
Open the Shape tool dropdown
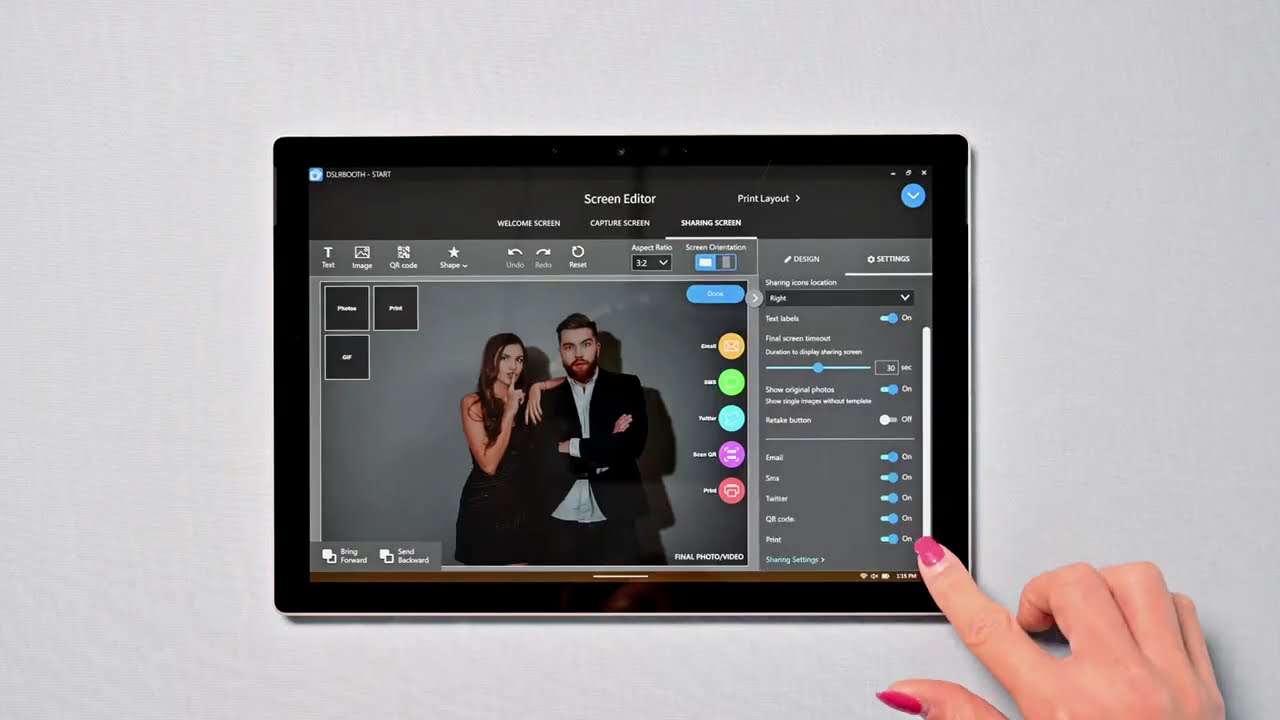453,257
